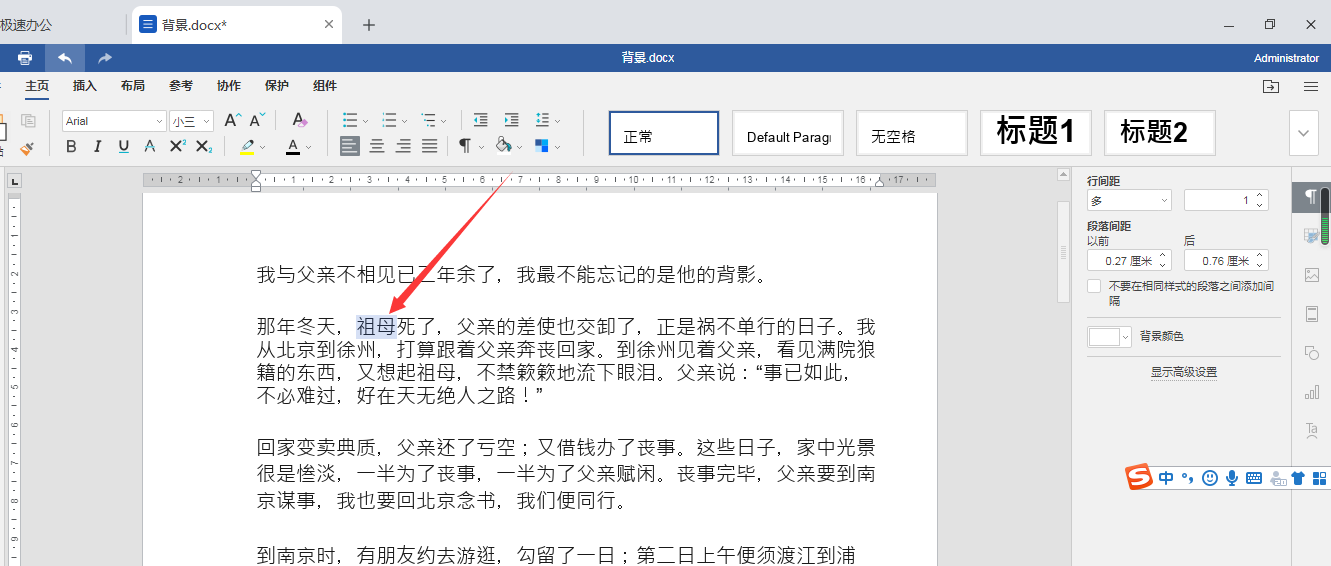Image resolution: width=1331 pixels, height=566 pixels.
Task: Expand the multilevel list options
Action: (444, 121)
